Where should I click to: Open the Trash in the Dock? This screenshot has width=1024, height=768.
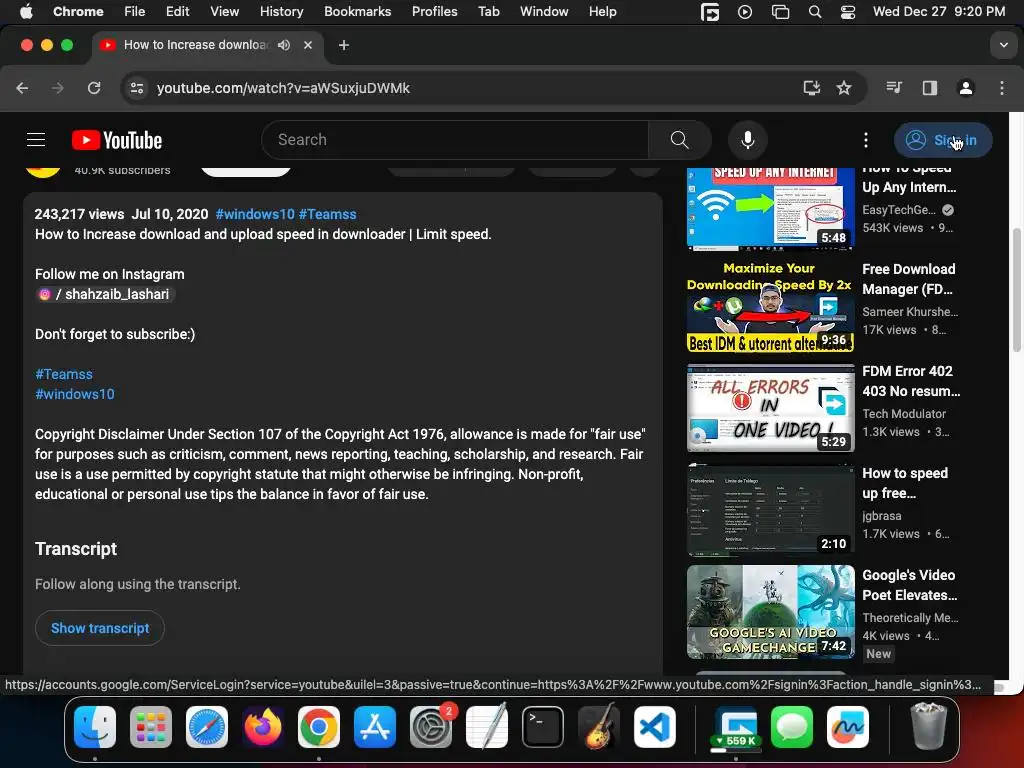pos(929,727)
